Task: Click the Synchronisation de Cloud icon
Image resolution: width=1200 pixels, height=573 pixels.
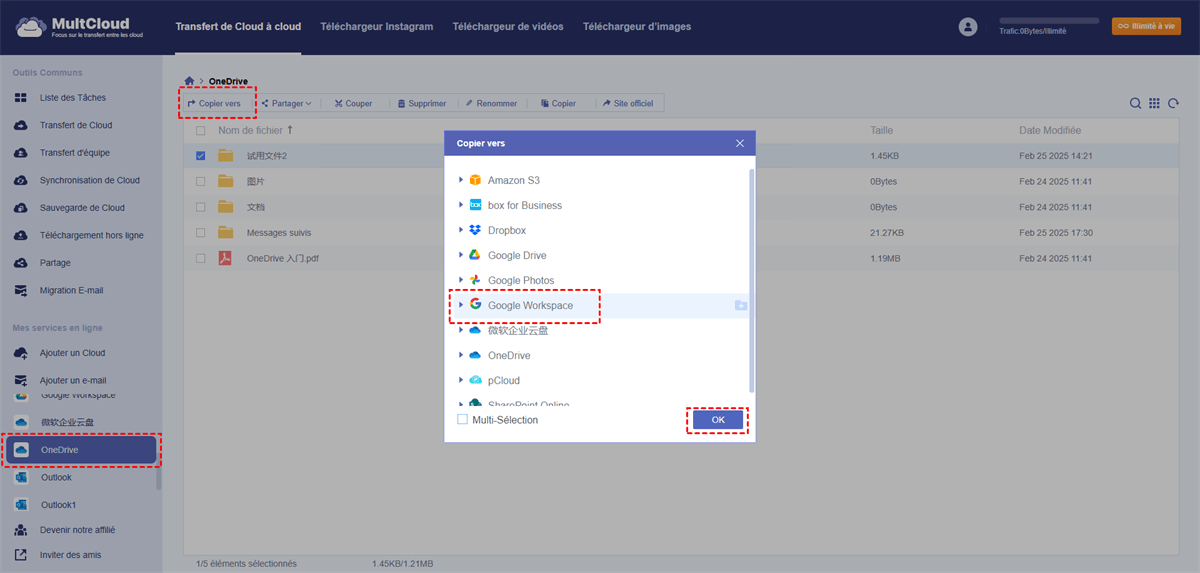Action: (x=21, y=181)
